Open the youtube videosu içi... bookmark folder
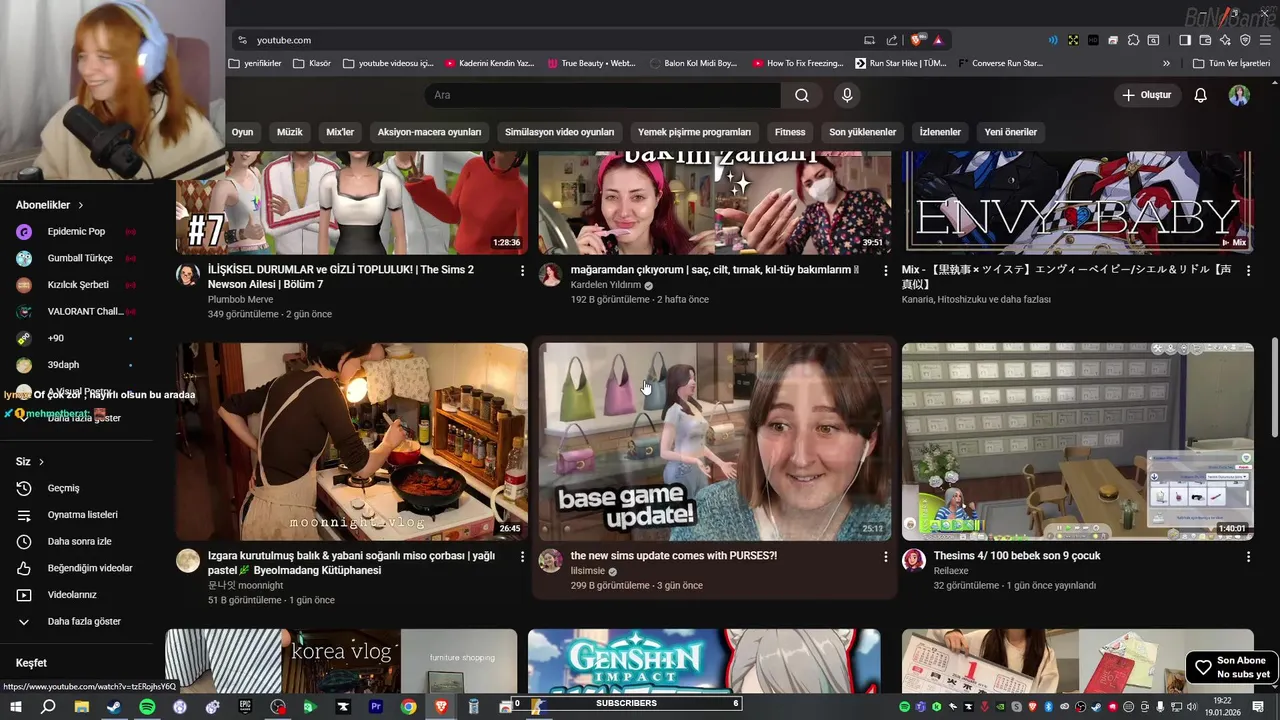1280x720 pixels. (x=388, y=63)
